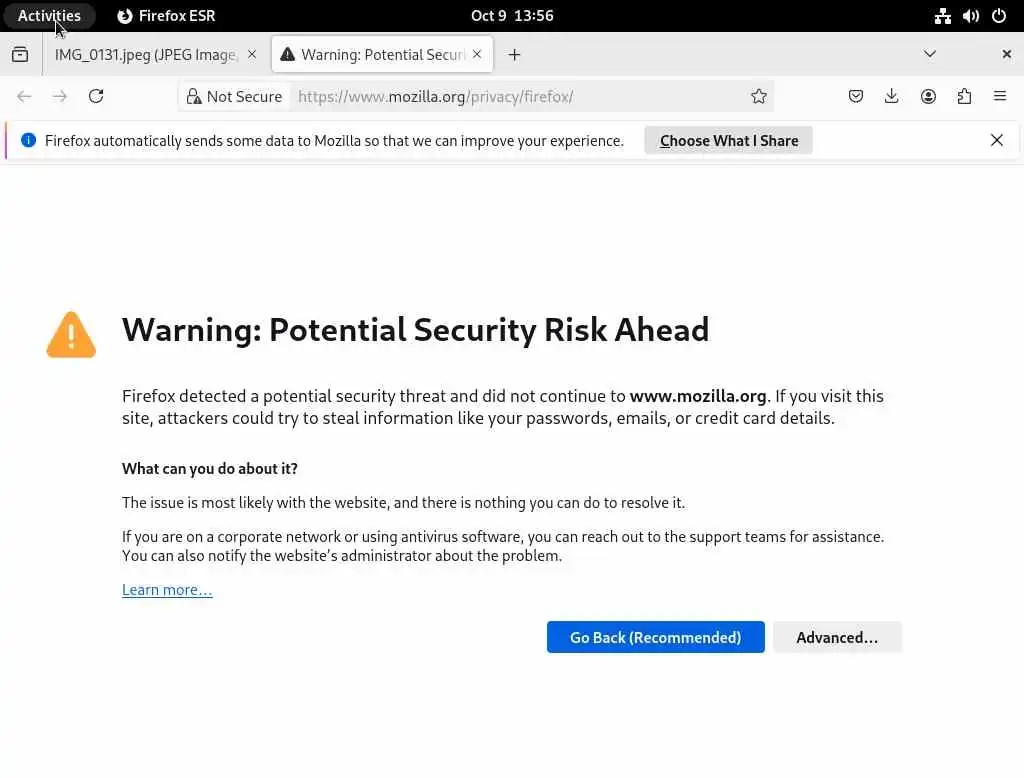Viewport: 1024px width, 778px height.
Task: Open the Extensions puzzle icon
Action: [964, 96]
